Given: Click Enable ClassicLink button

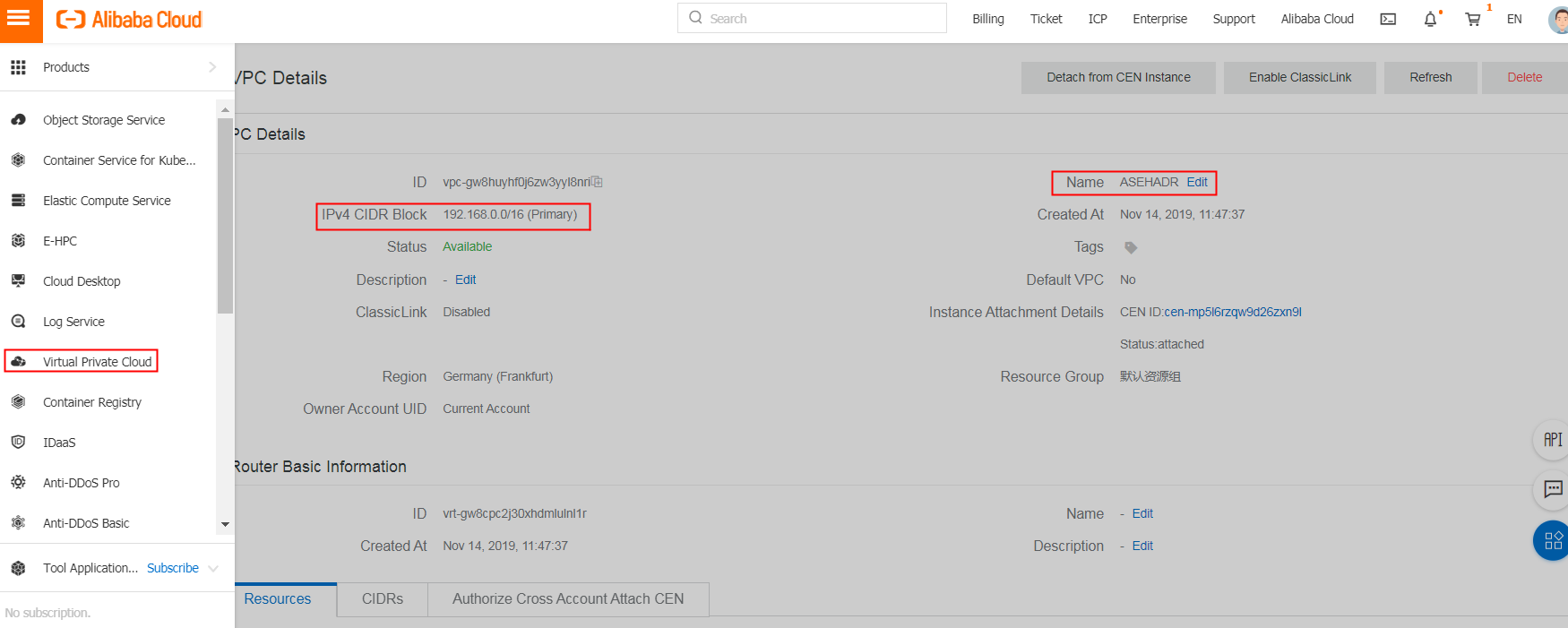Looking at the screenshot, I should [1300, 78].
